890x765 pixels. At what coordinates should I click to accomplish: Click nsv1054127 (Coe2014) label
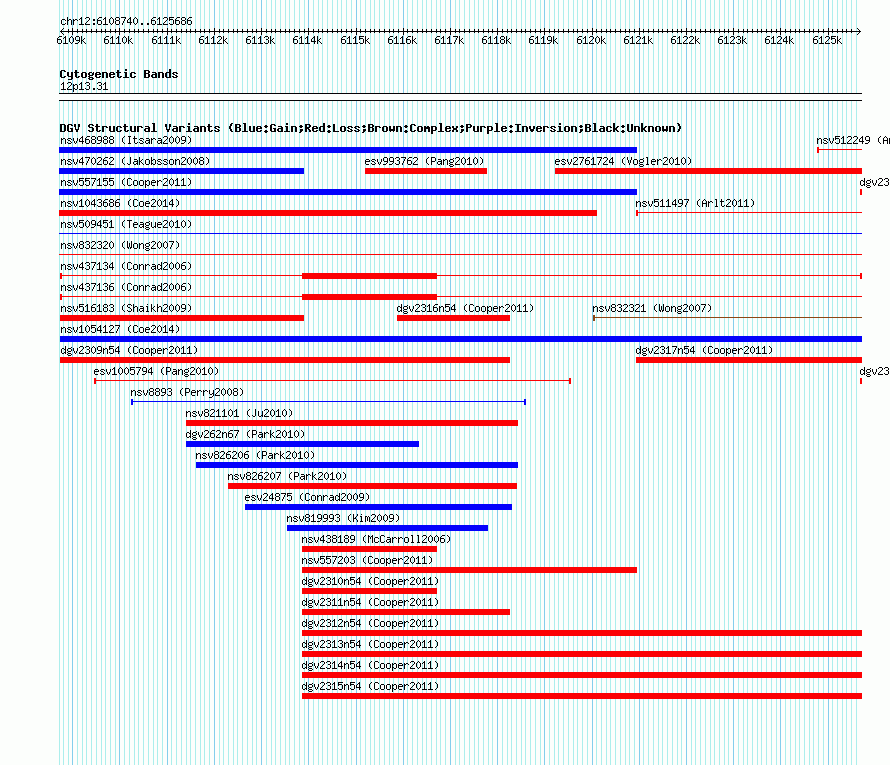[120, 329]
